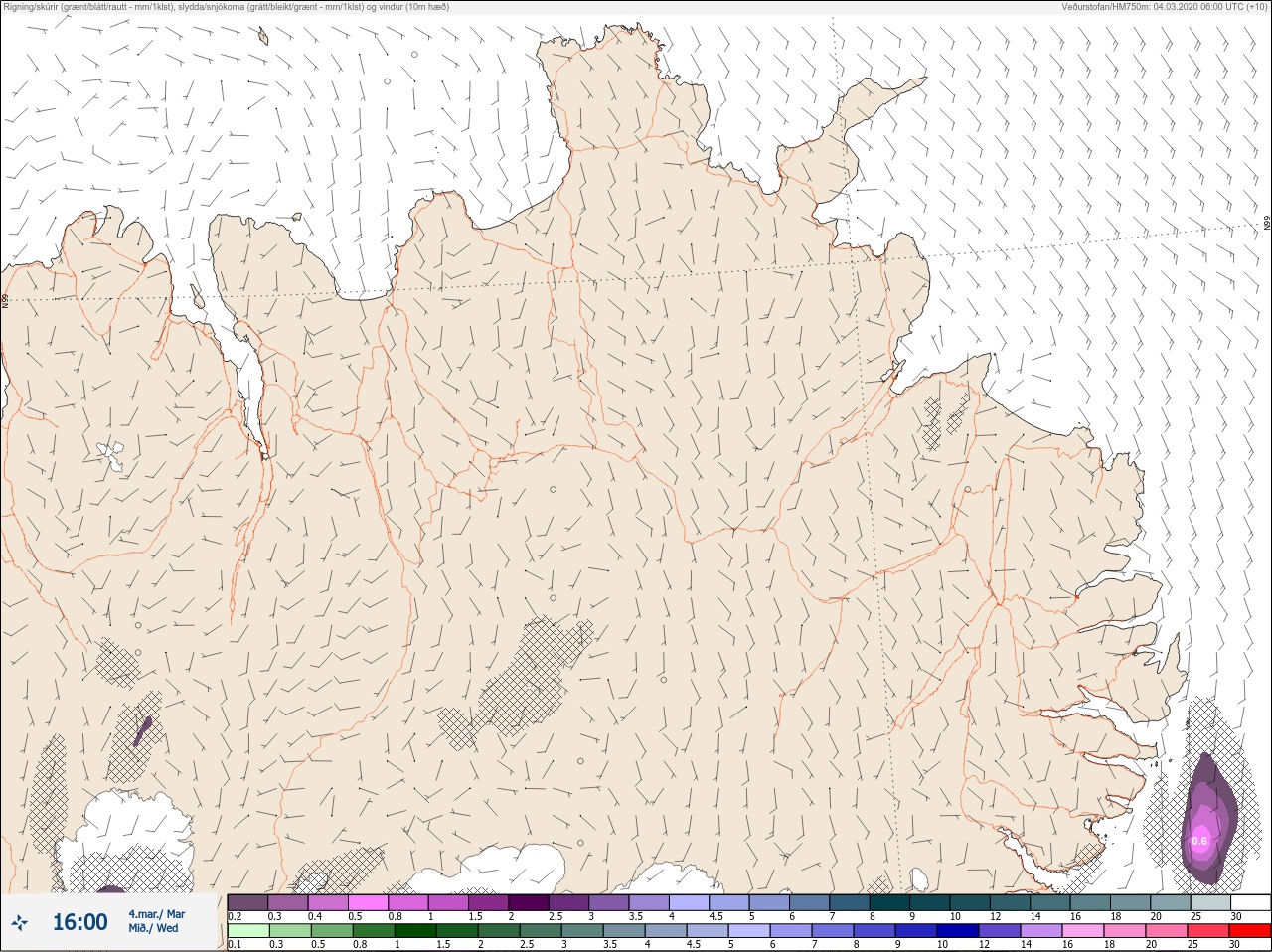The height and width of the screenshot is (952, 1272).
Task: Click the top-row legend swatch labeled 0.2
Action: pyautogui.click(x=247, y=902)
